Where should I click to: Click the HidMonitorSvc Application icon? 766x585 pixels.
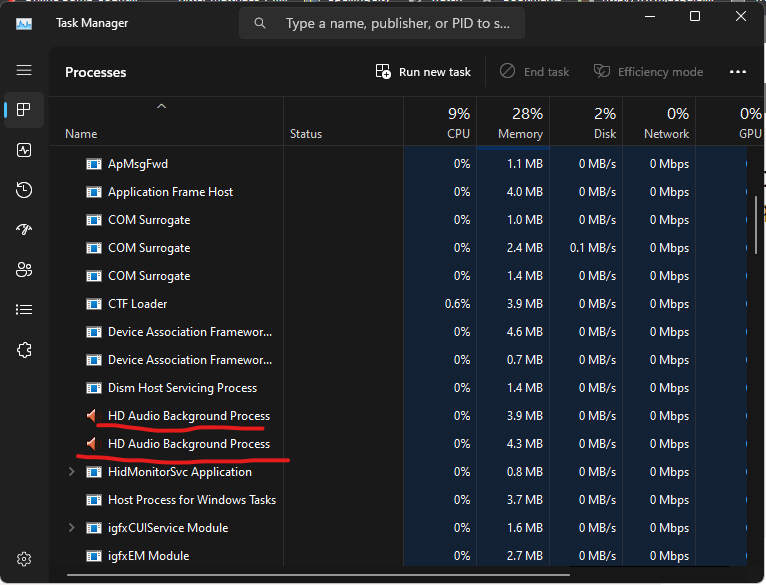(x=94, y=472)
